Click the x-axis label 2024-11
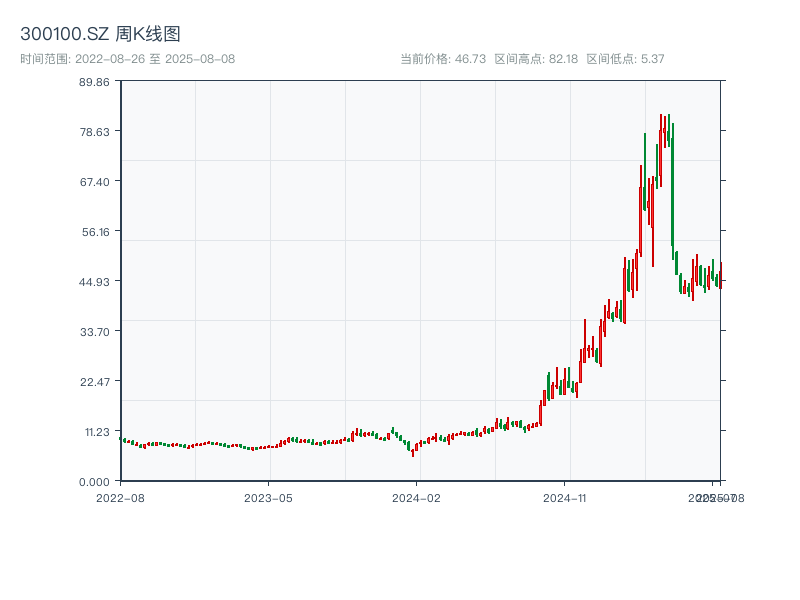Screen dimensions: 800x600 [564, 498]
